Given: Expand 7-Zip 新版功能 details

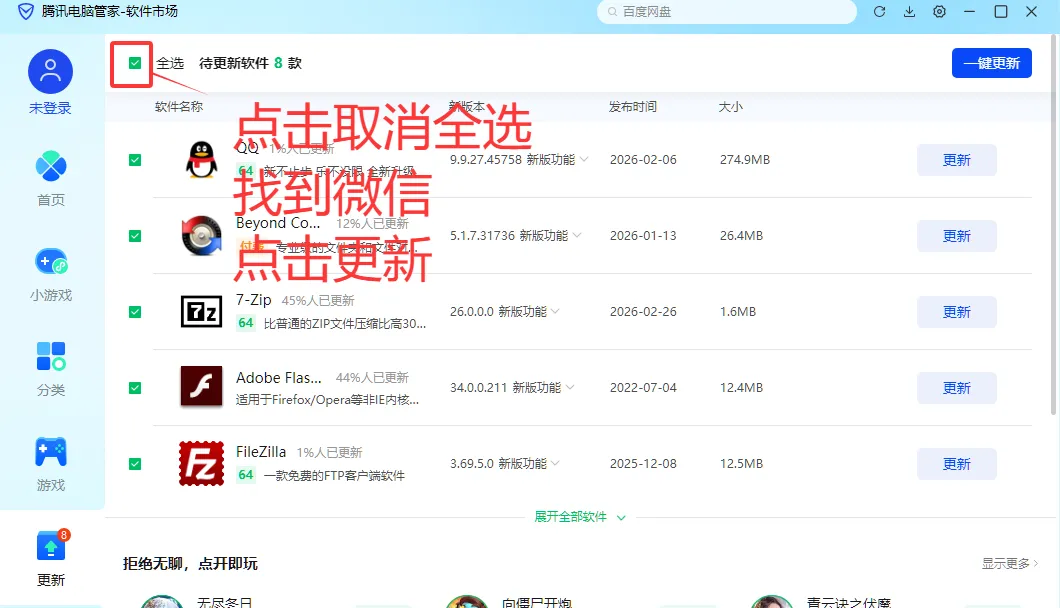Looking at the screenshot, I should coord(529,311).
